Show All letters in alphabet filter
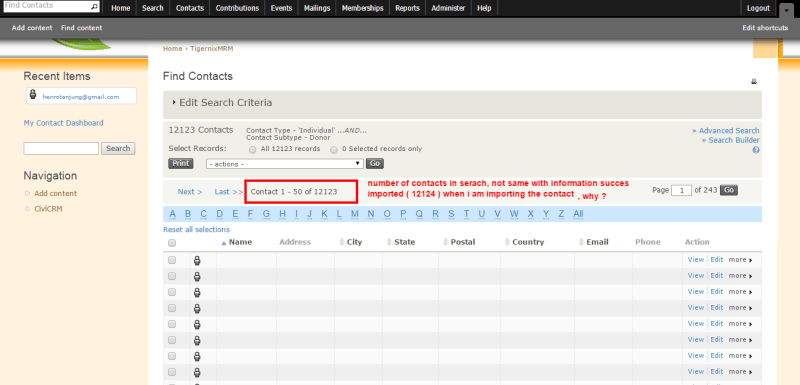Image resolution: width=800 pixels, height=385 pixels. 578,214
